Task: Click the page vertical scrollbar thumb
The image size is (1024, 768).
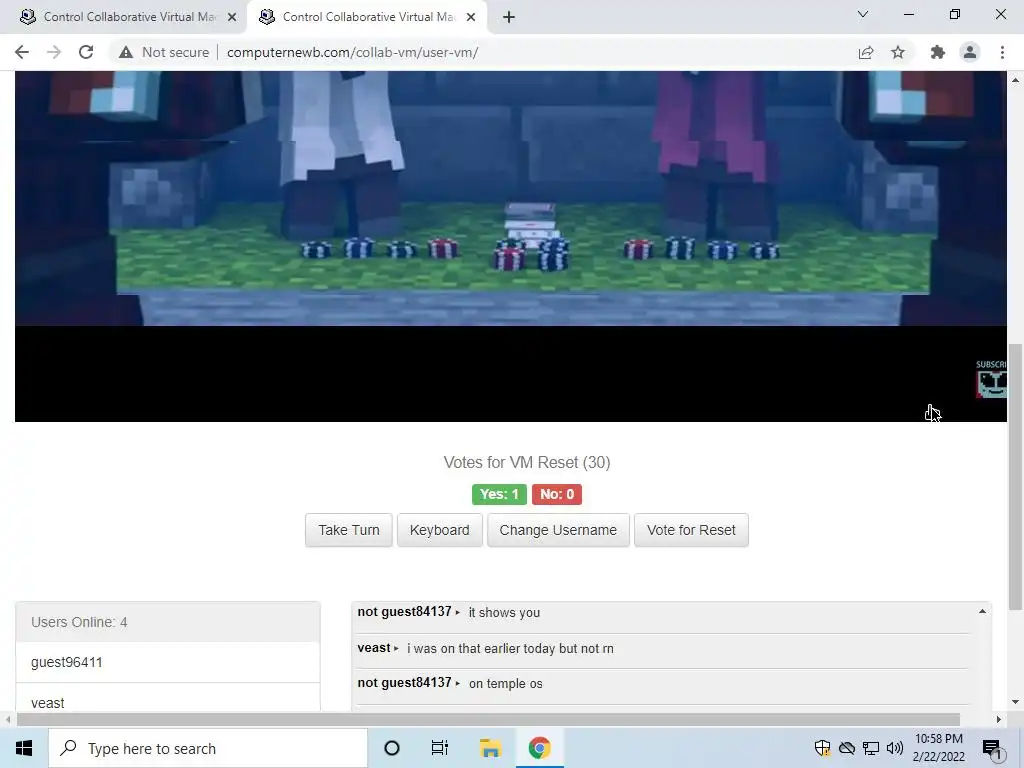Action: click(1016, 477)
